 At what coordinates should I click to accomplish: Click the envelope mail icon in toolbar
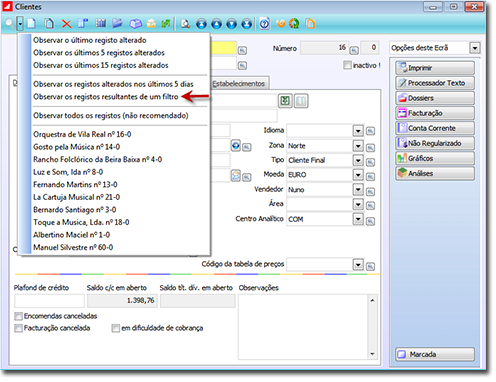coord(151,23)
